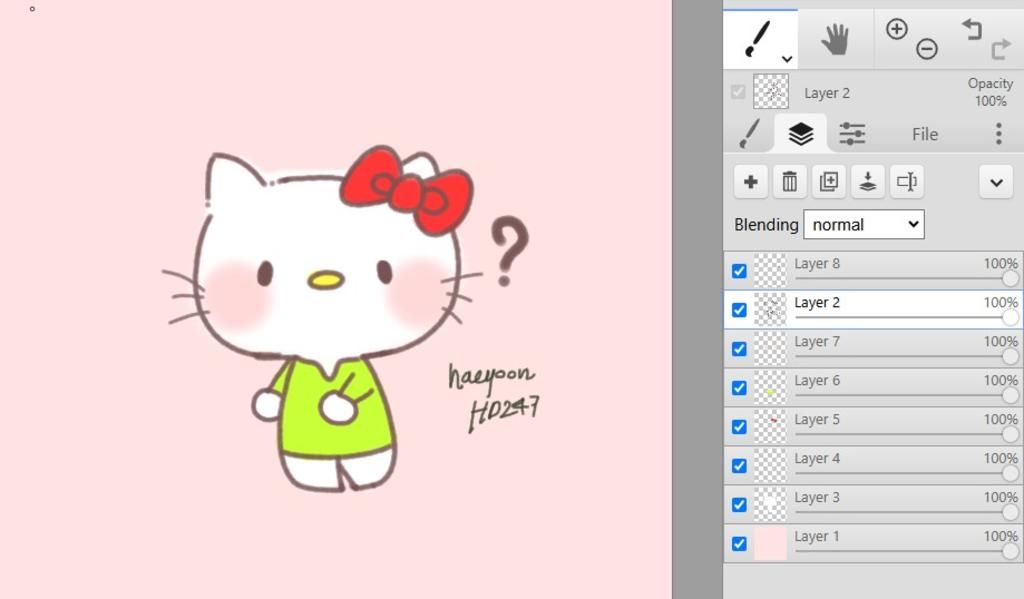The height and width of the screenshot is (599, 1024).
Task: Hide Layer 8 using its checkbox
Action: (739, 271)
